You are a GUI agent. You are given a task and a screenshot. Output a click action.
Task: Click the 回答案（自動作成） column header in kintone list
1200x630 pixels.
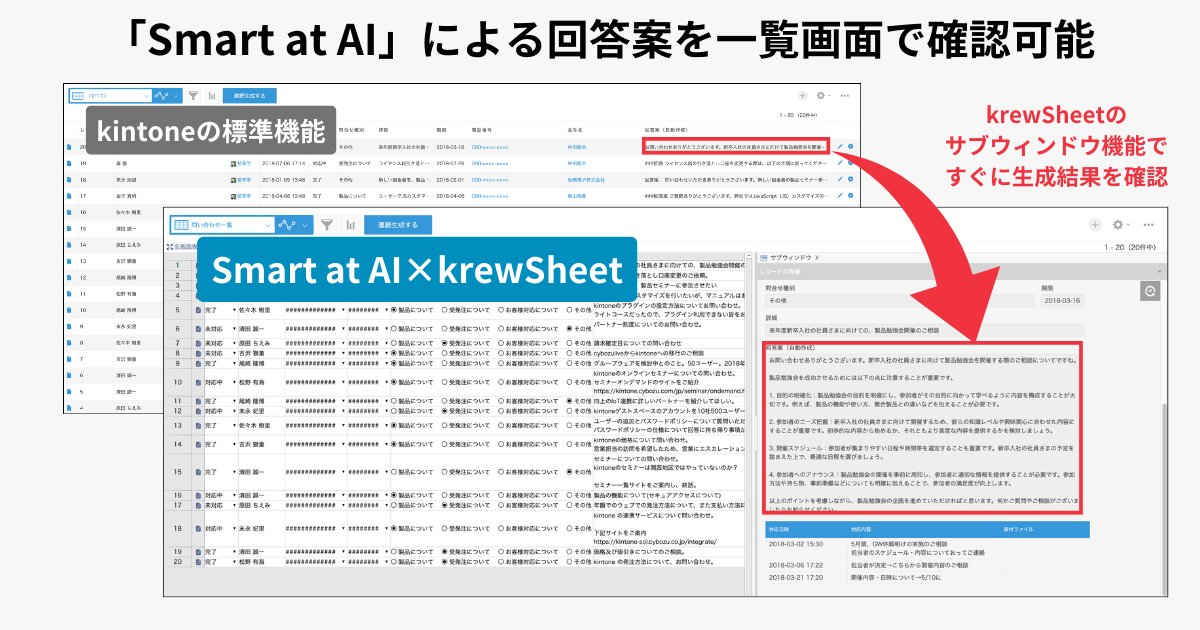click(x=668, y=130)
